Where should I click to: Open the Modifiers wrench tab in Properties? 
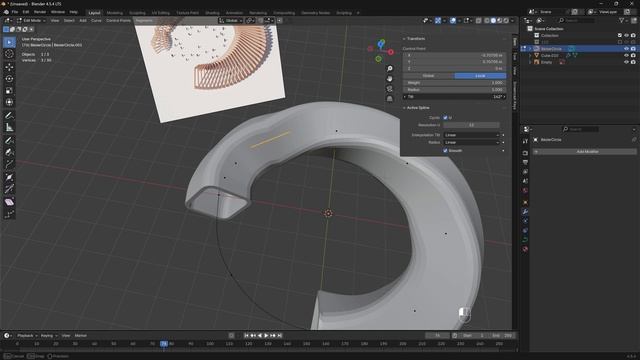tap(525, 211)
